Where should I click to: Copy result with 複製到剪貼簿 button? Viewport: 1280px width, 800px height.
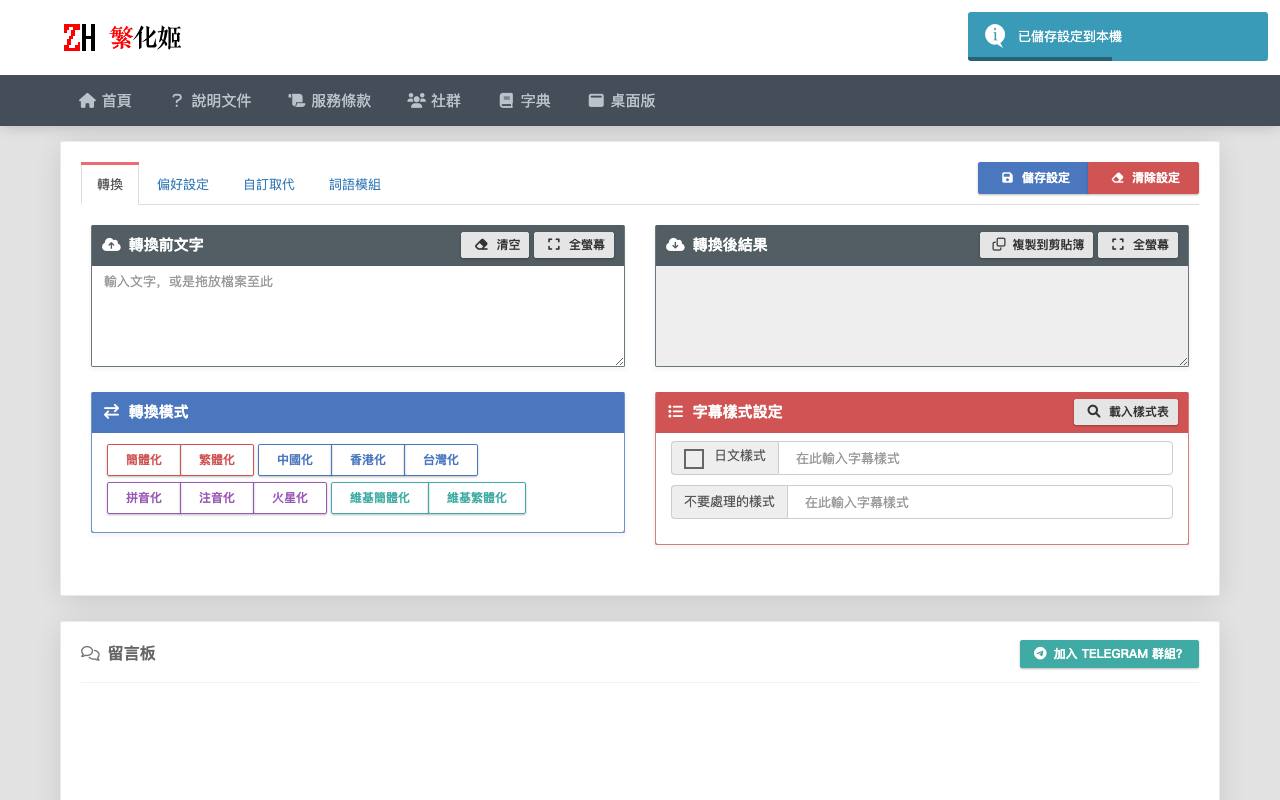coord(1036,245)
